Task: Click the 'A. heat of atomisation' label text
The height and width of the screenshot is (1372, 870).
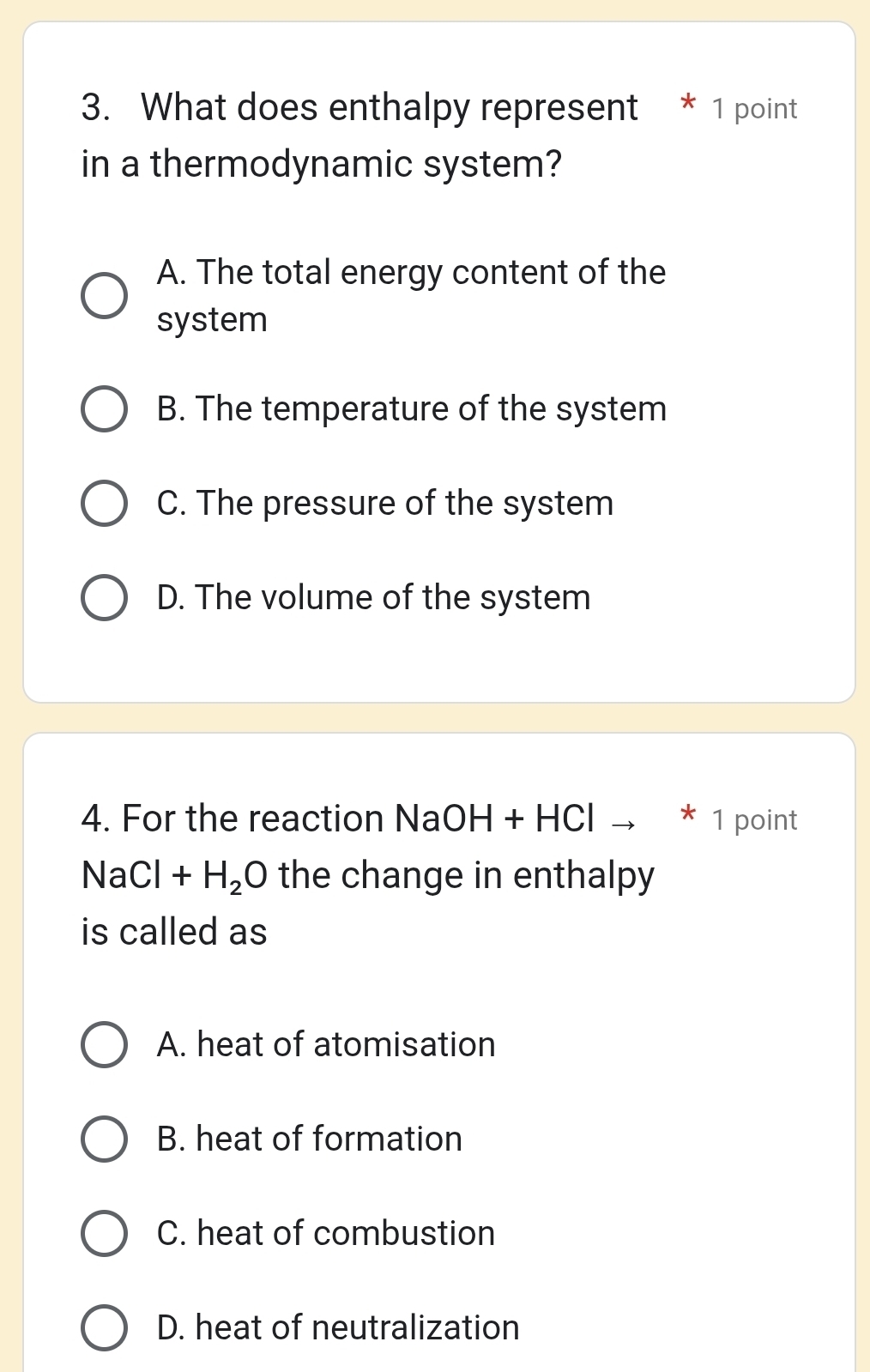Action: (326, 1045)
